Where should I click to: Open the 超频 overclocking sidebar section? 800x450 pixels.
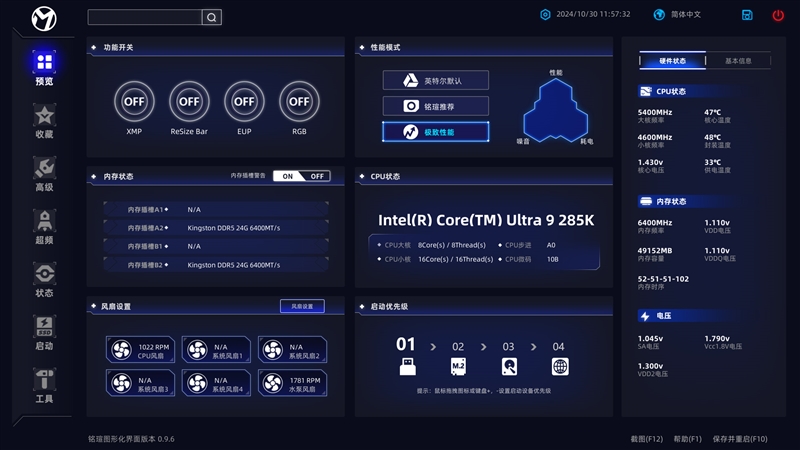[x=44, y=227]
